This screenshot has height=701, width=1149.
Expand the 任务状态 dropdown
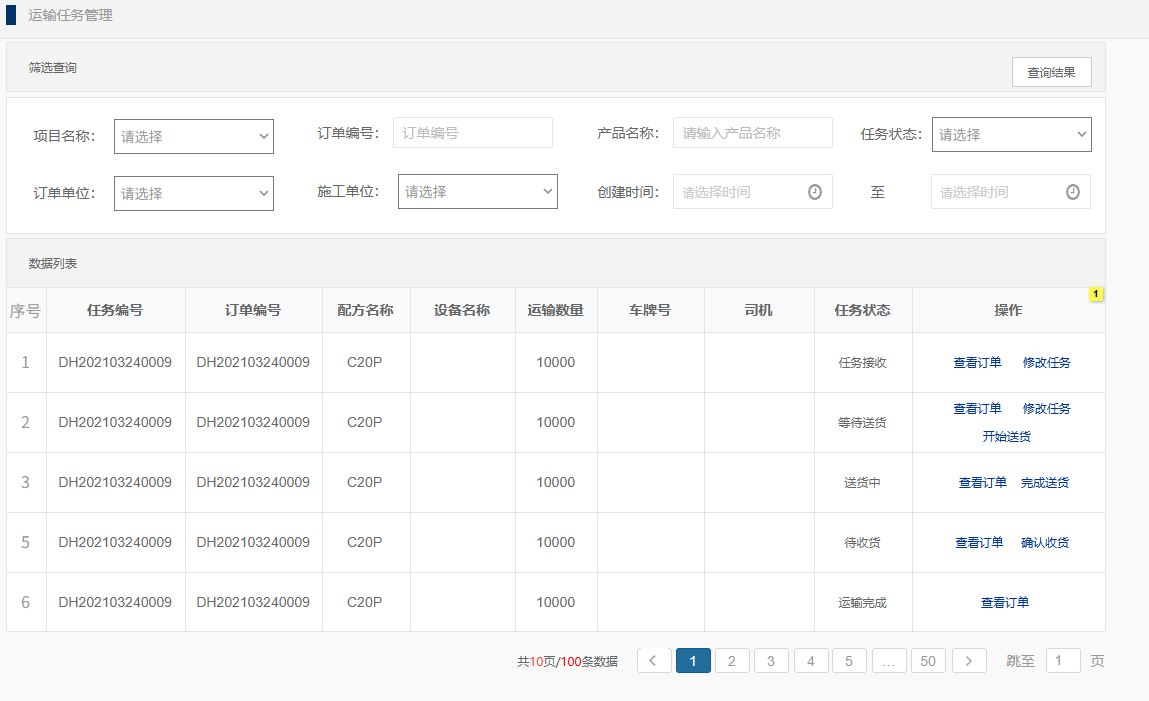[1011, 134]
